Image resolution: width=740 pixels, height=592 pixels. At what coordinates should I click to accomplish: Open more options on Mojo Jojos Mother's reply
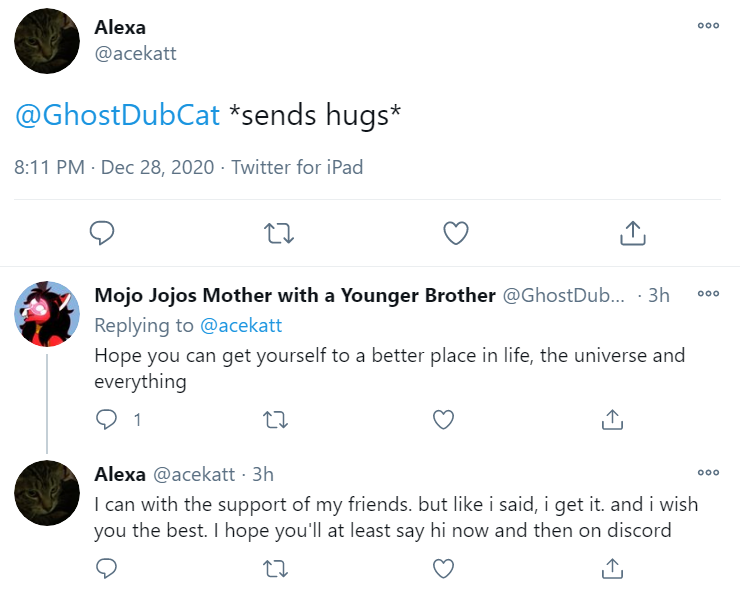[708, 293]
